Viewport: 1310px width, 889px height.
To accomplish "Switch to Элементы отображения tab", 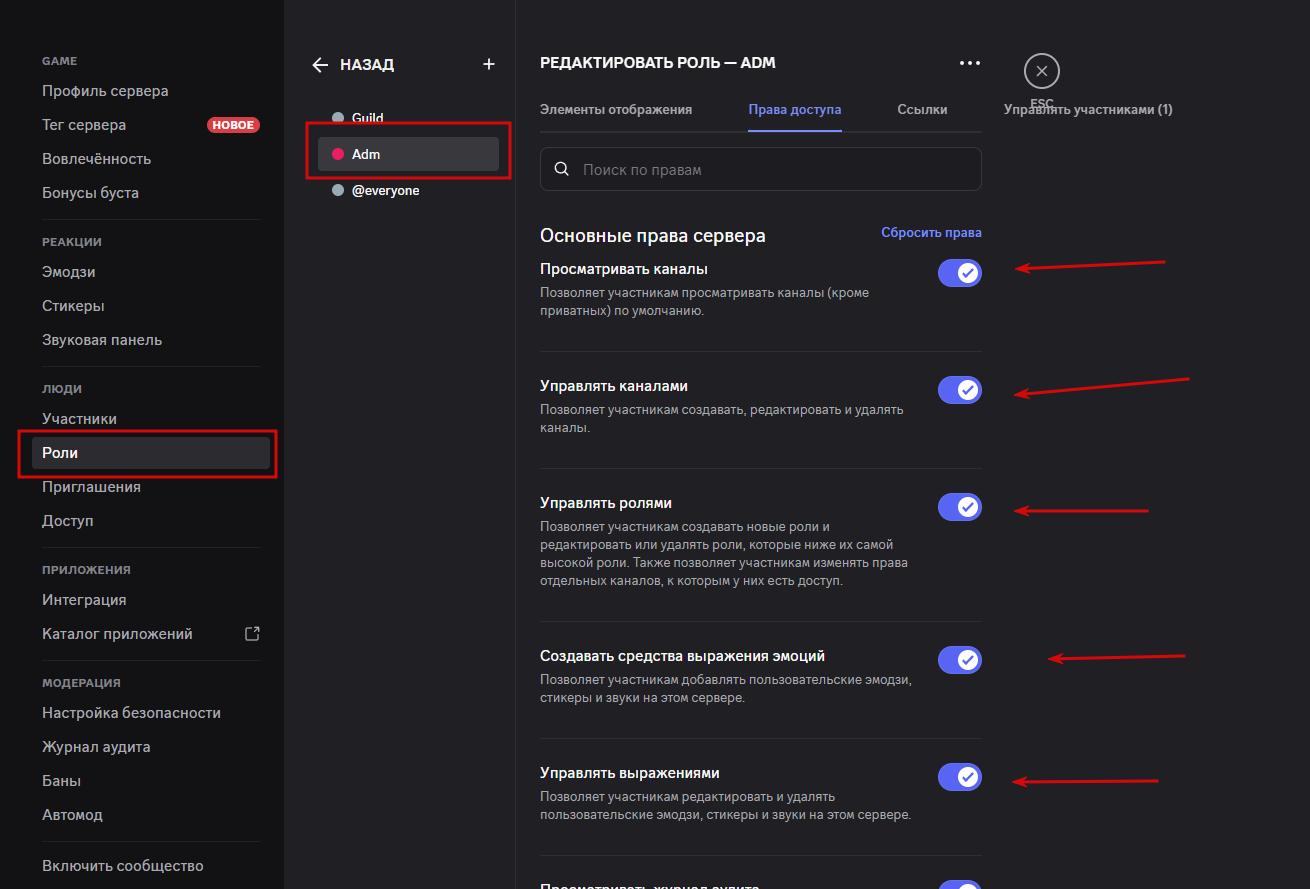I will (x=615, y=110).
